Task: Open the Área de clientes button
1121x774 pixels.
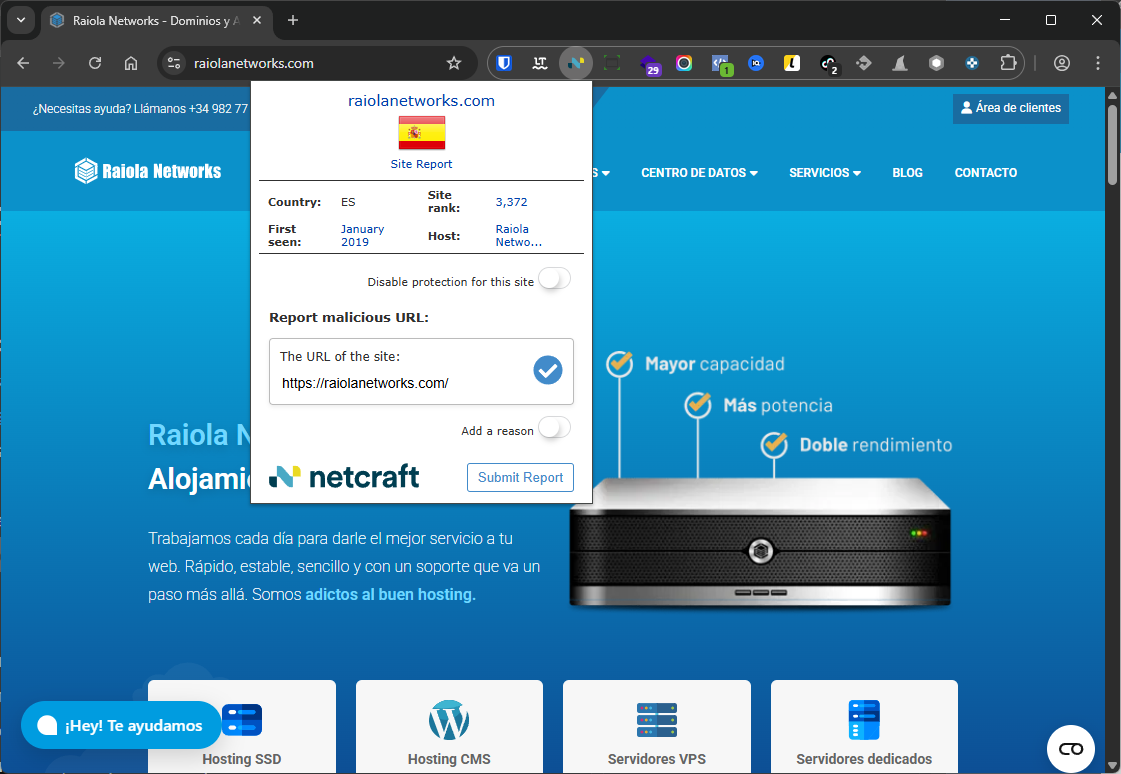Action: [1011, 109]
